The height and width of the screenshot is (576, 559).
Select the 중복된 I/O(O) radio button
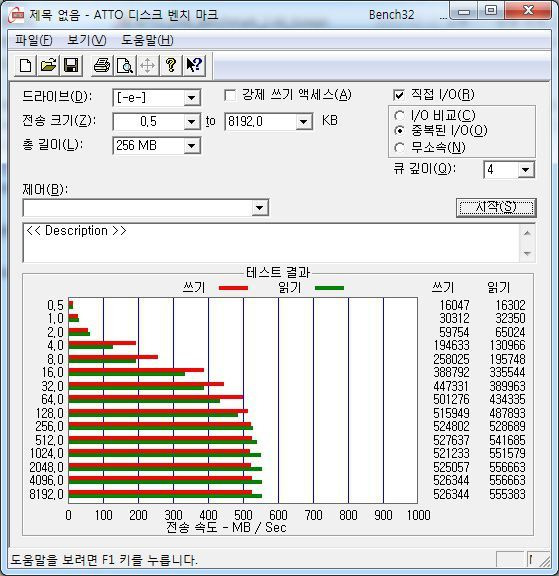tap(399, 130)
